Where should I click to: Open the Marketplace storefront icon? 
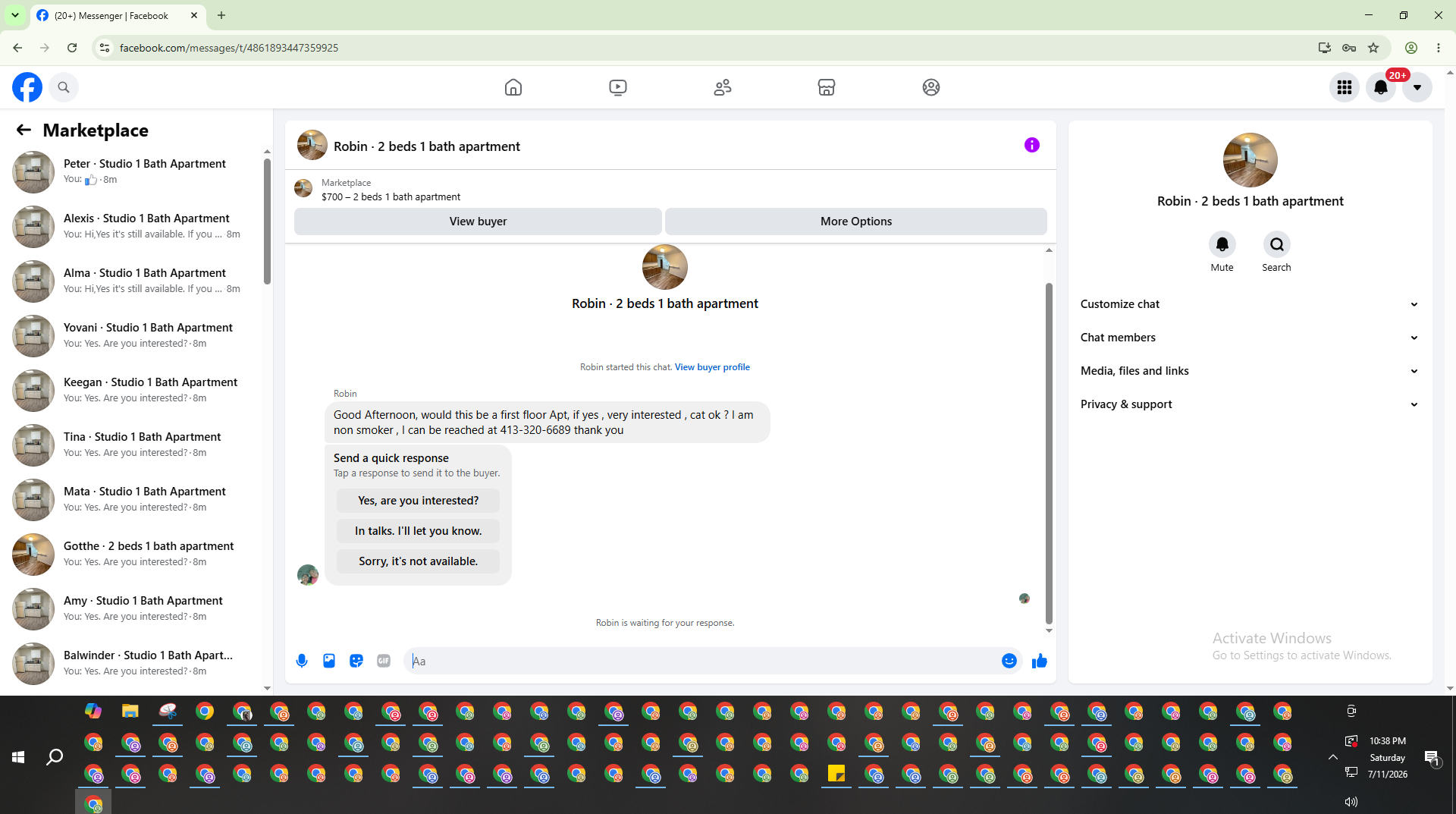[x=827, y=87]
